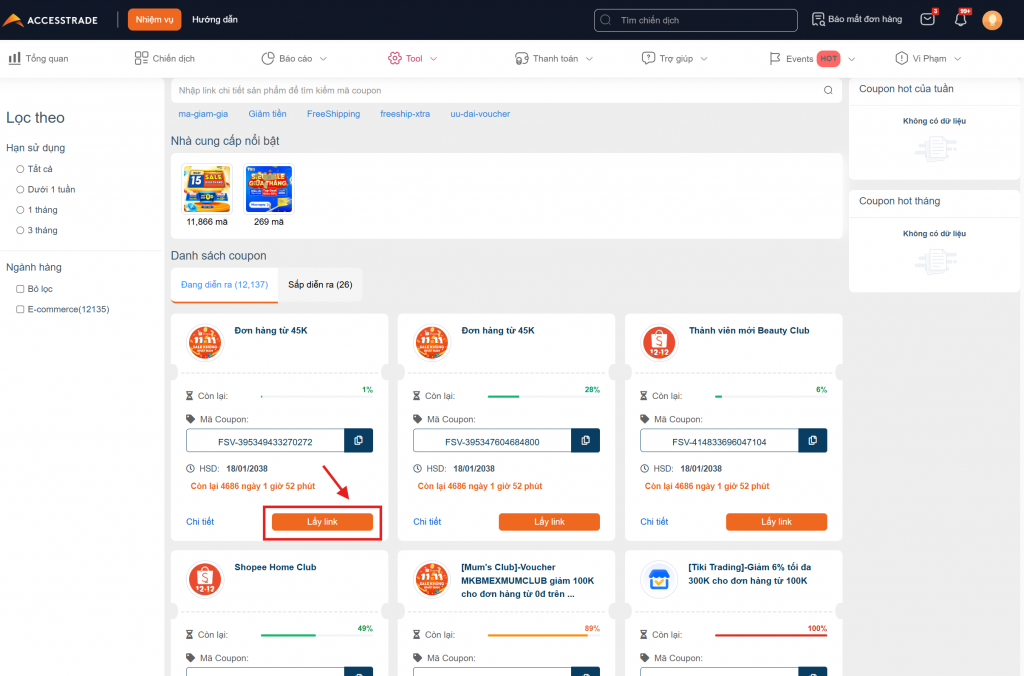
Task: Click the Trợ giúp help bubble icon
Action: 648,58
